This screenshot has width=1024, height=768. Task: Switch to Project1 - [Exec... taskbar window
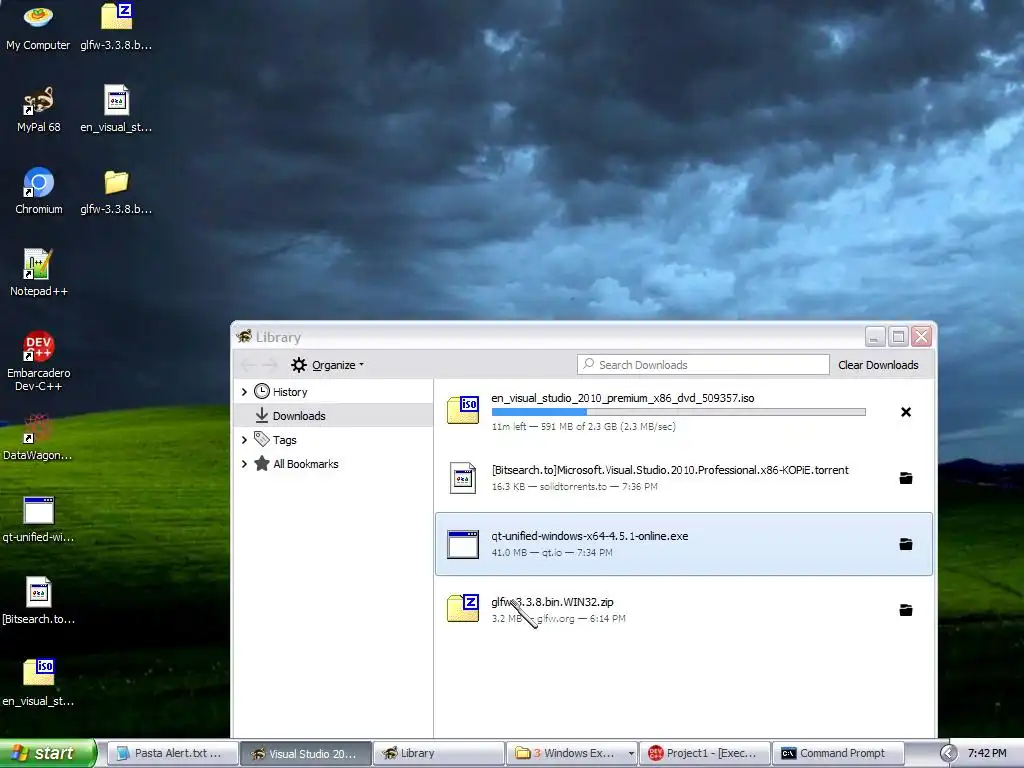click(x=705, y=754)
